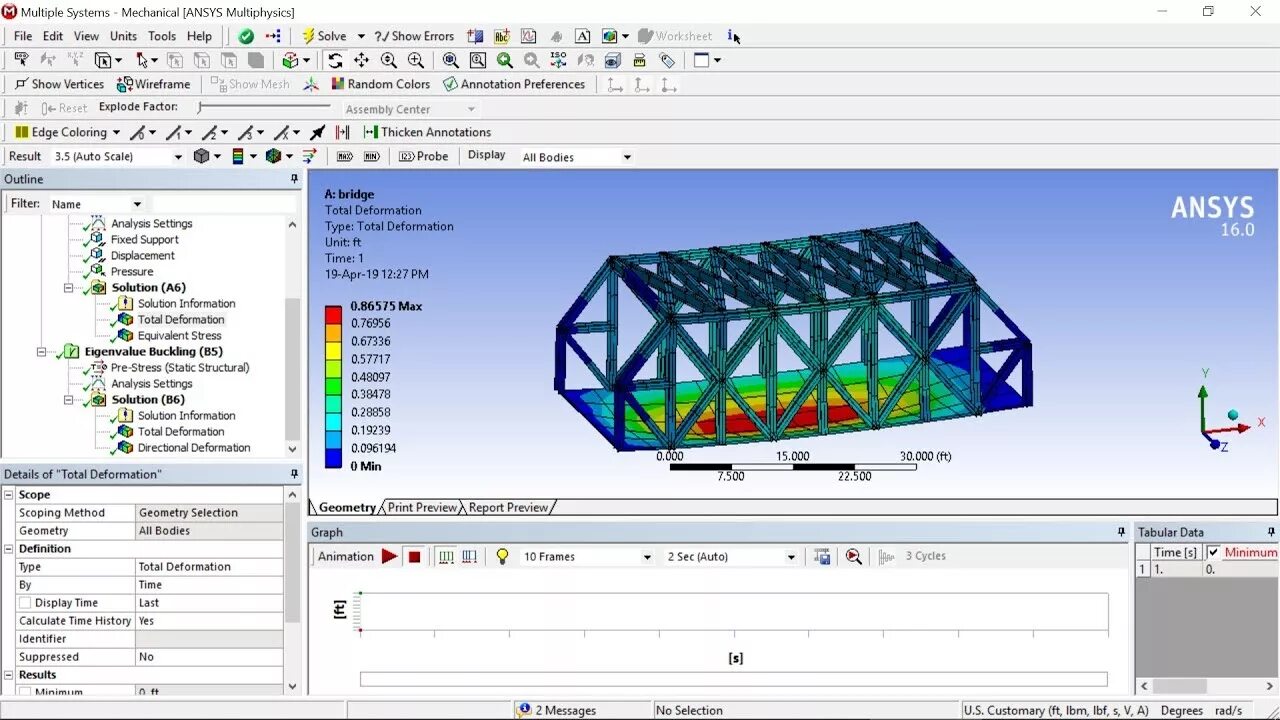The height and width of the screenshot is (720, 1280).
Task: Click the Minimum value tag icon
Action: coord(371,156)
